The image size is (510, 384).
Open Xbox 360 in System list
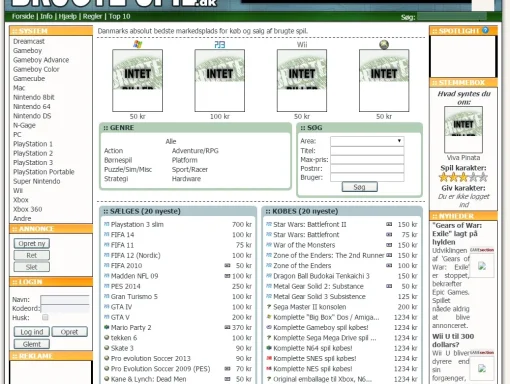tap(28, 209)
